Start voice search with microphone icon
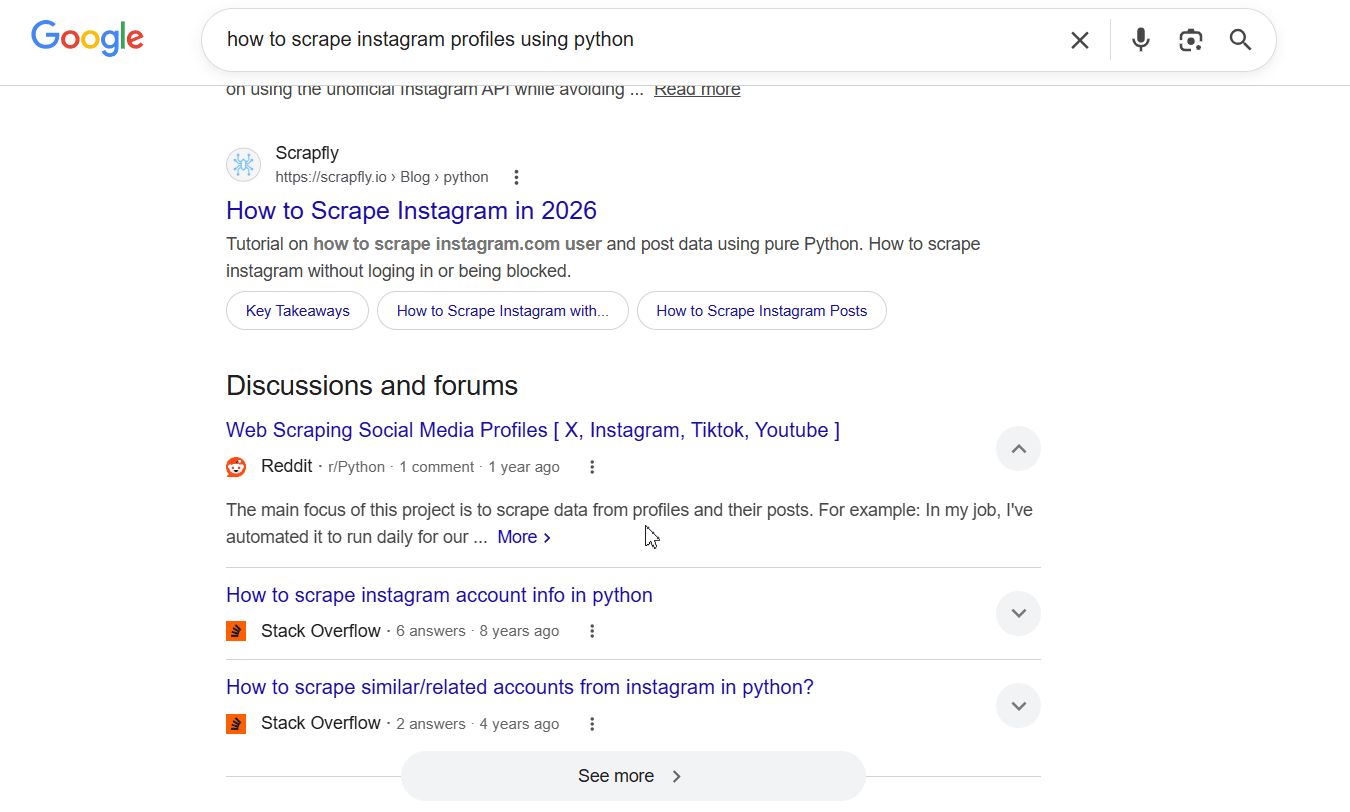 pyautogui.click(x=1141, y=40)
